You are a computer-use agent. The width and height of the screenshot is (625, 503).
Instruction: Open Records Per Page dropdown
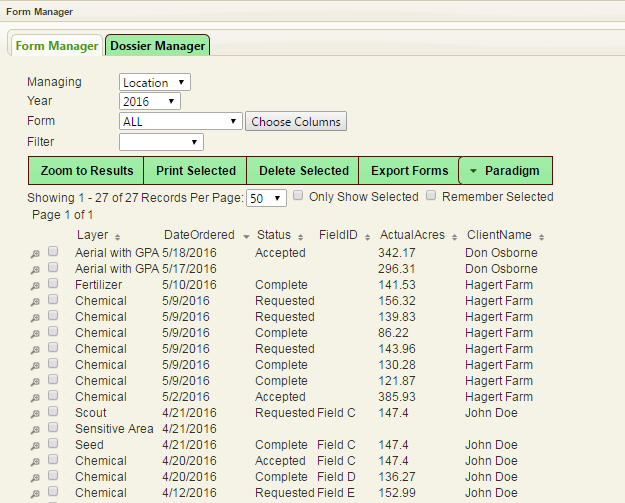266,198
